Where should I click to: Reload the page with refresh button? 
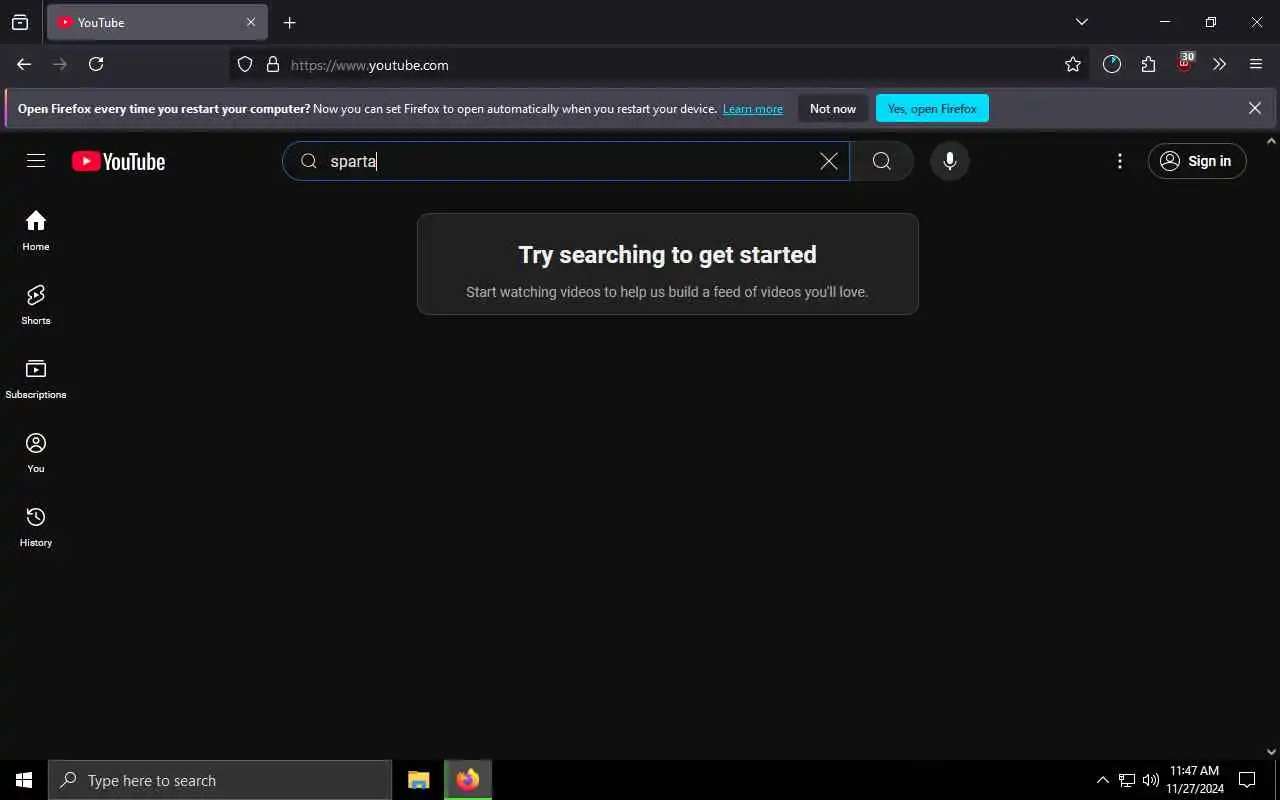(x=96, y=64)
